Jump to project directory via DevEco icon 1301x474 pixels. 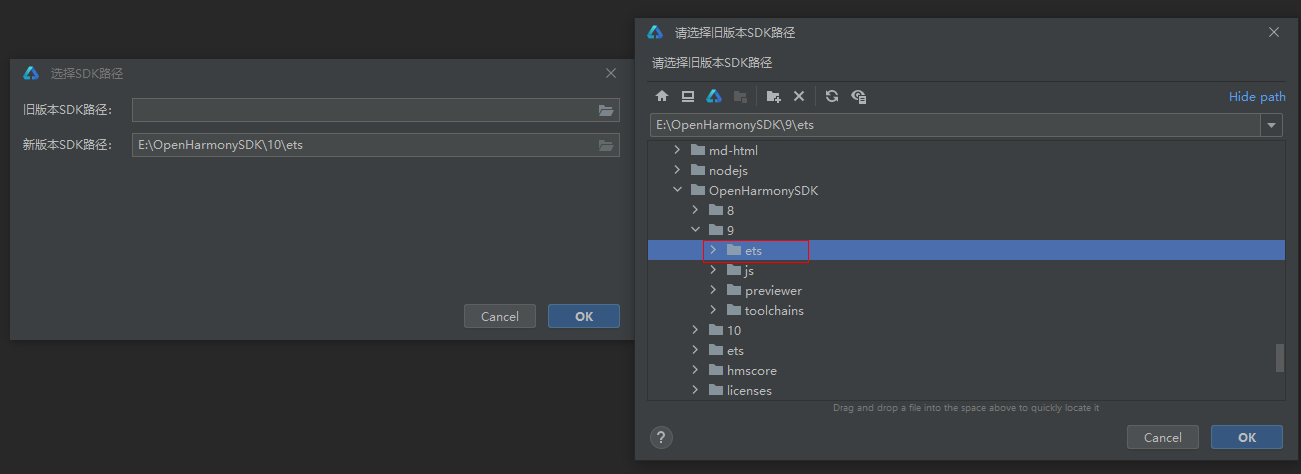714,97
